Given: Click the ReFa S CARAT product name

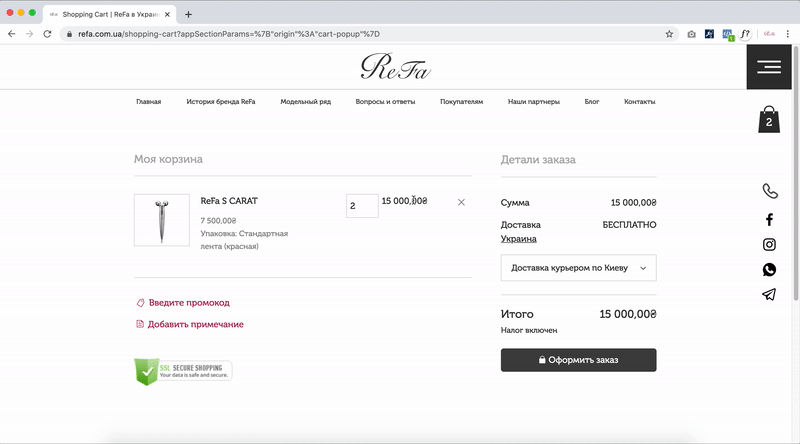Looking at the screenshot, I should [229, 201].
